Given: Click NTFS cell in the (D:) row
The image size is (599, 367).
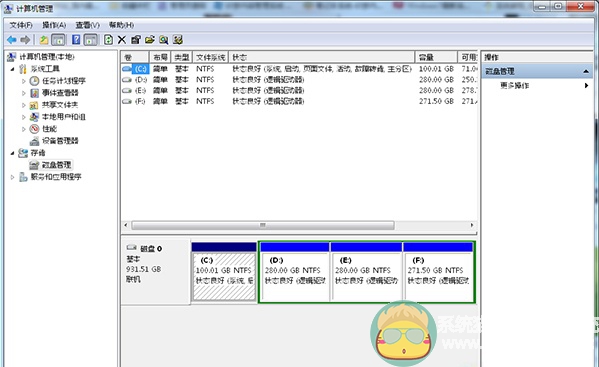Looking at the screenshot, I should (x=205, y=80).
